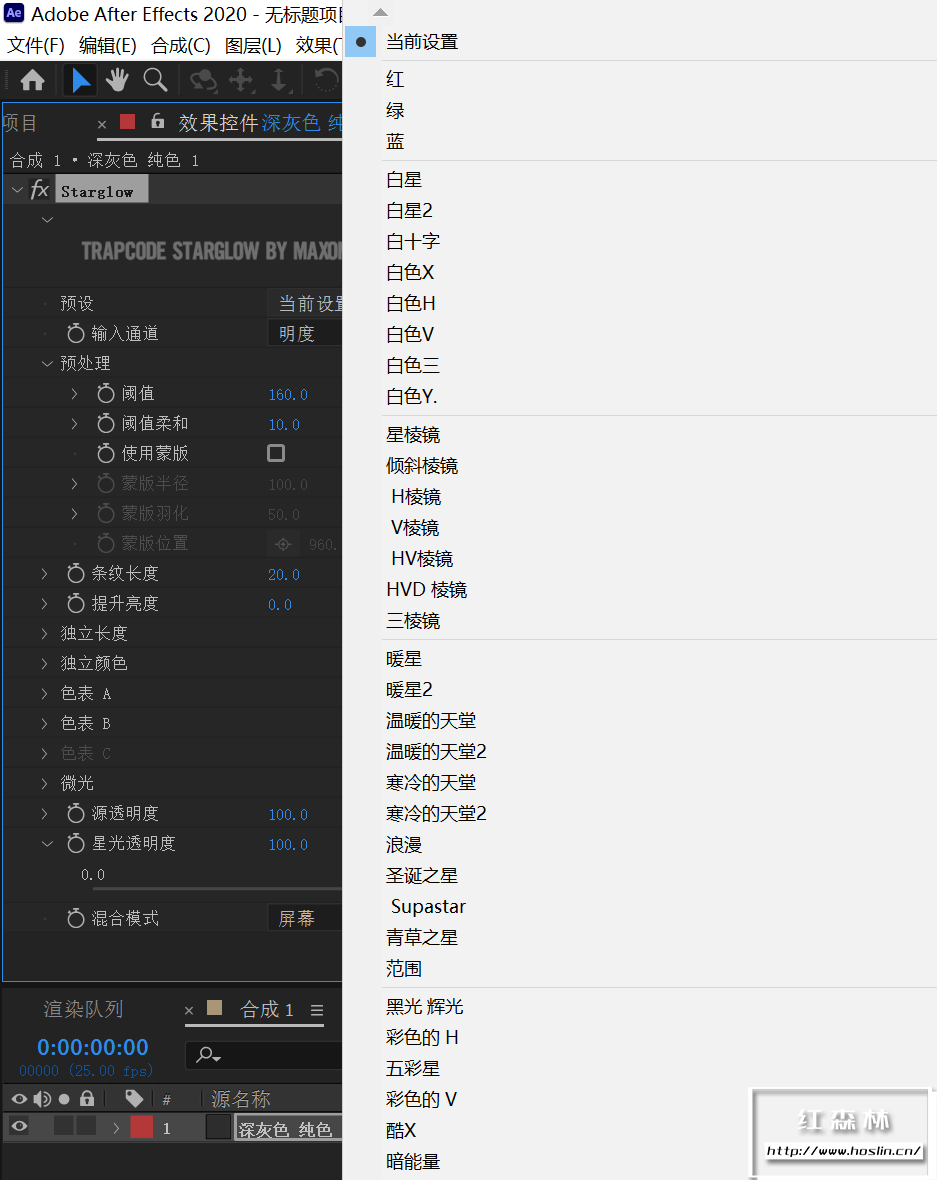The width and height of the screenshot is (937, 1180).
Task: Select the Hand tool in the toolbar
Action: pyautogui.click(x=117, y=80)
